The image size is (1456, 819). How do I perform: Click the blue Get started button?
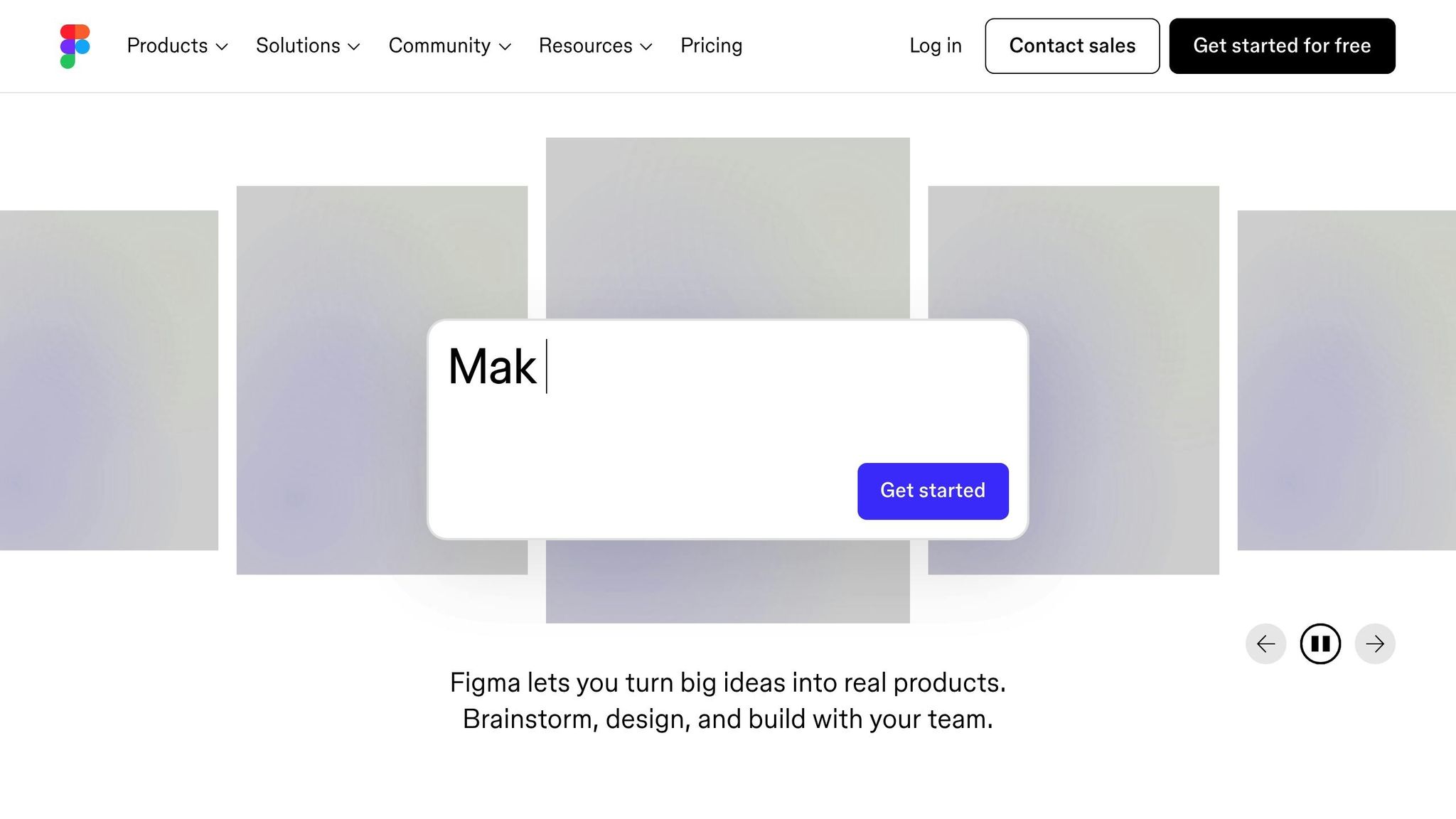pyautogui.click(x=933, y=491)
